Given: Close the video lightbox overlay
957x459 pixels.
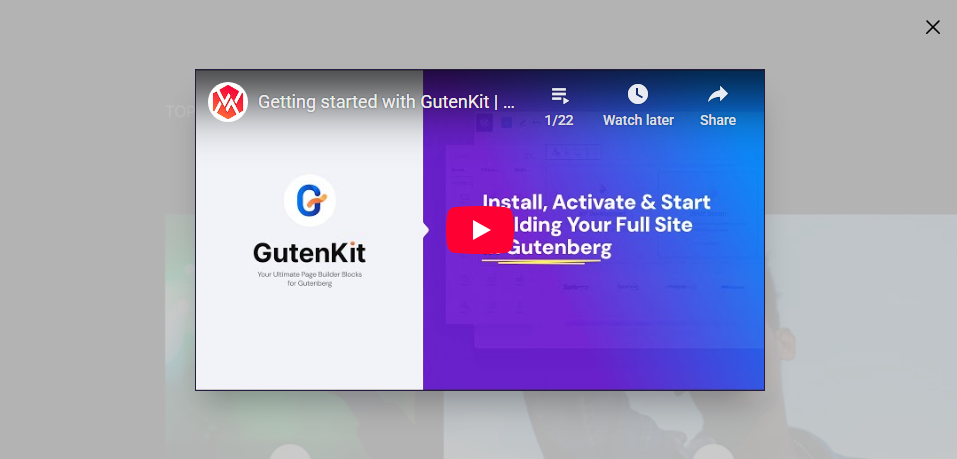Looking at the screenshot, I should click(x=932, y=27).
